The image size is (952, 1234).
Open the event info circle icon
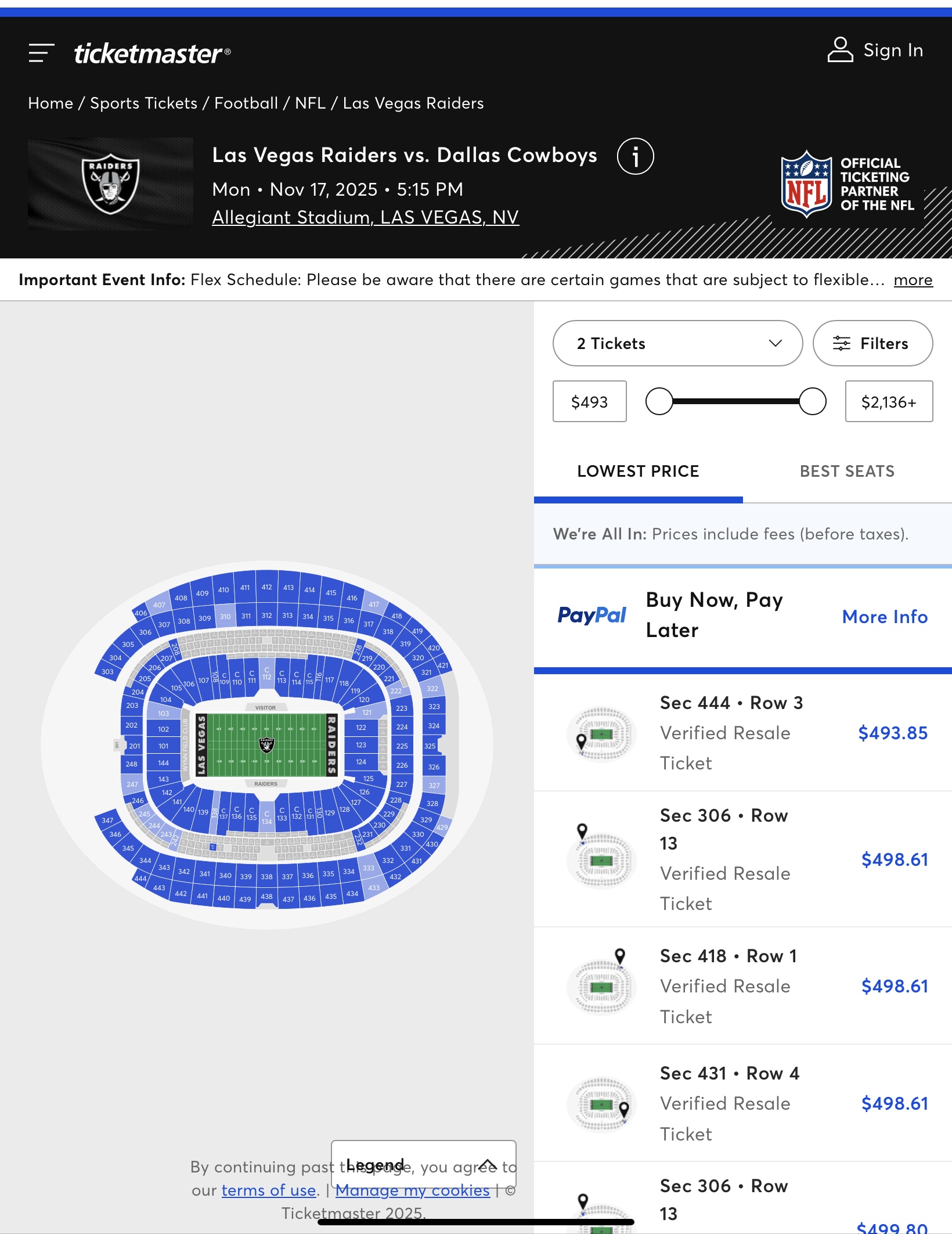click(635, 156)
